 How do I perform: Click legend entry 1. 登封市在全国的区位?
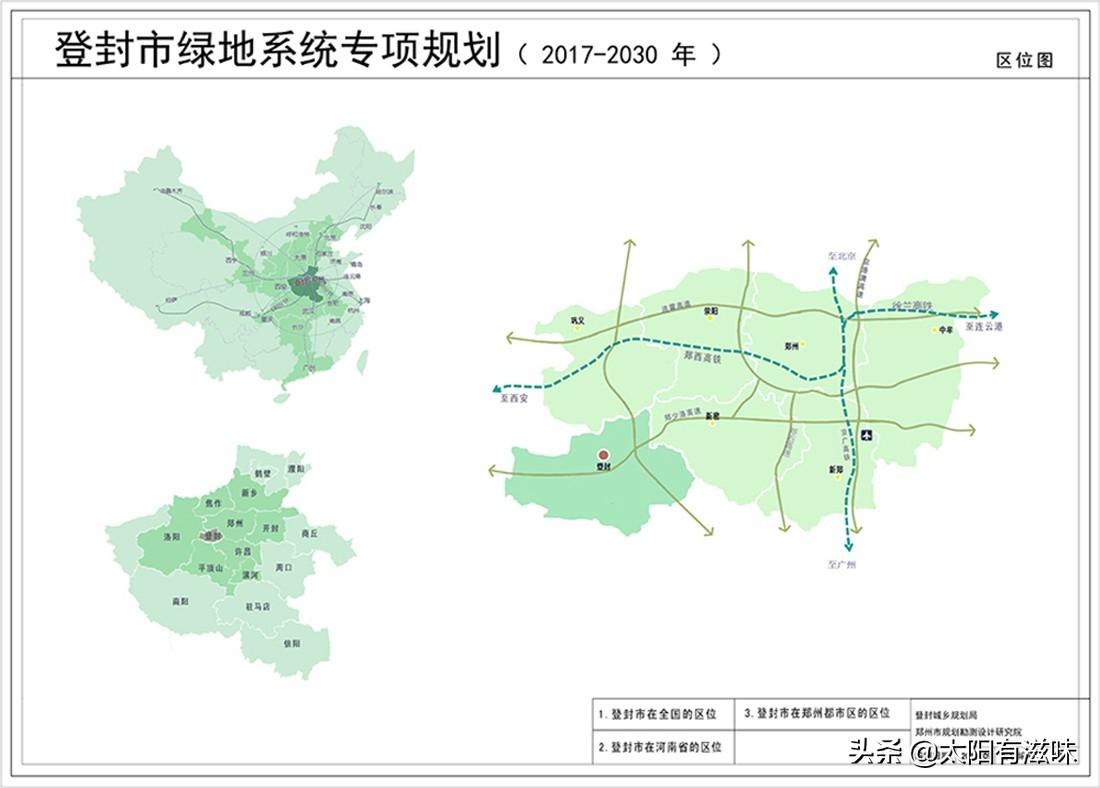coord(657,714)
